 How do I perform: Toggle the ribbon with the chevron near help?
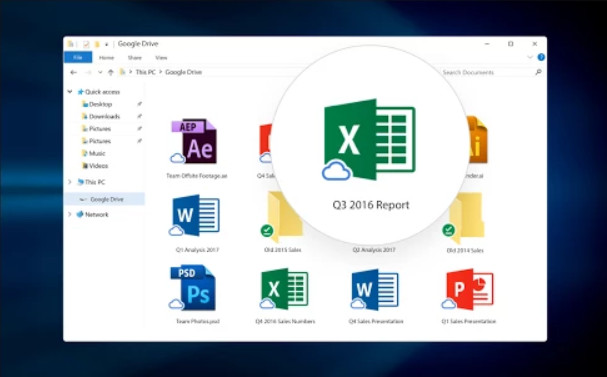coord(530,57)
